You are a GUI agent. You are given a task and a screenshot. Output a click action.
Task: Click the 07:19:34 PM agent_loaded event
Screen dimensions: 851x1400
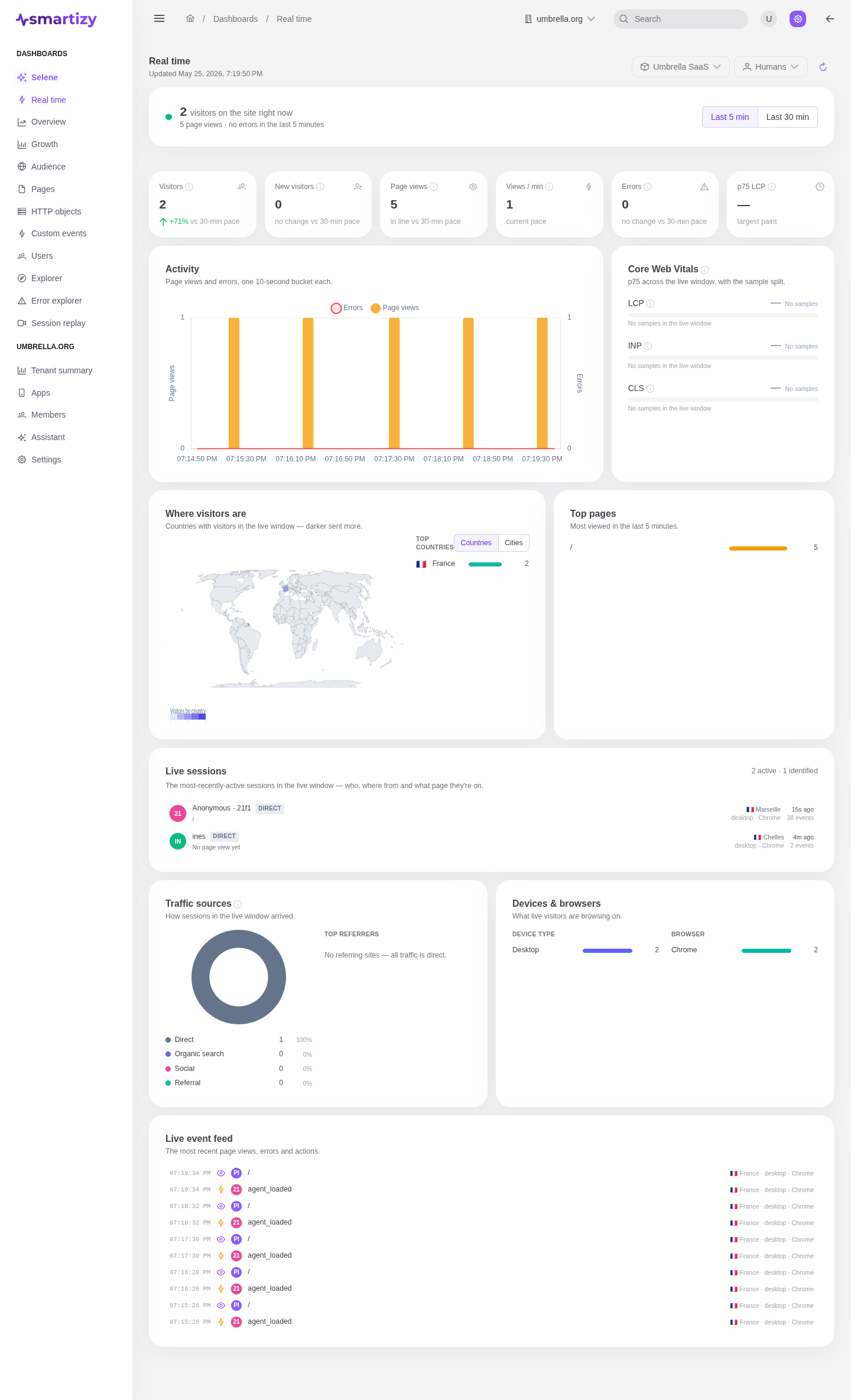[492, 1190]
